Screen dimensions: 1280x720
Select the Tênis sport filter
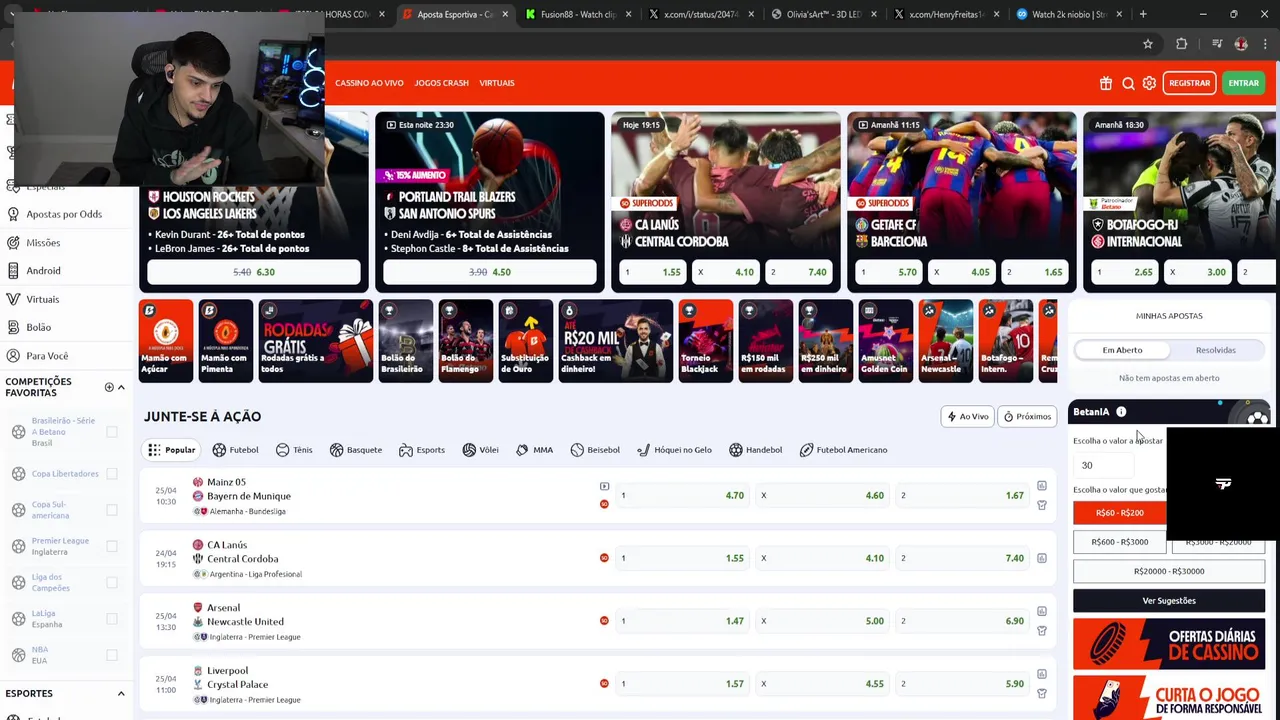click(294, 450)
